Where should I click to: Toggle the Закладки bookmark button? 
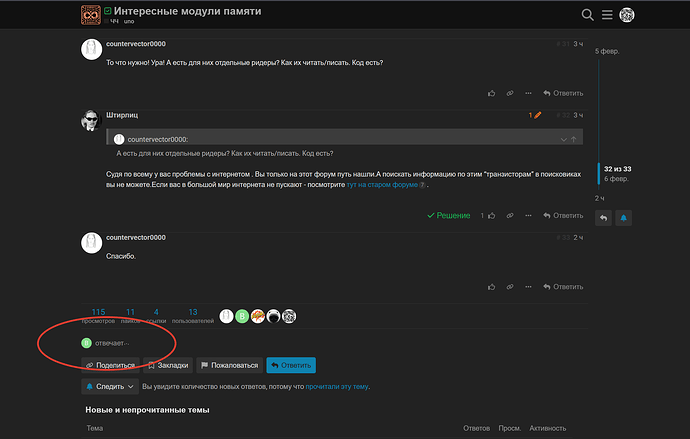[167, 365]
